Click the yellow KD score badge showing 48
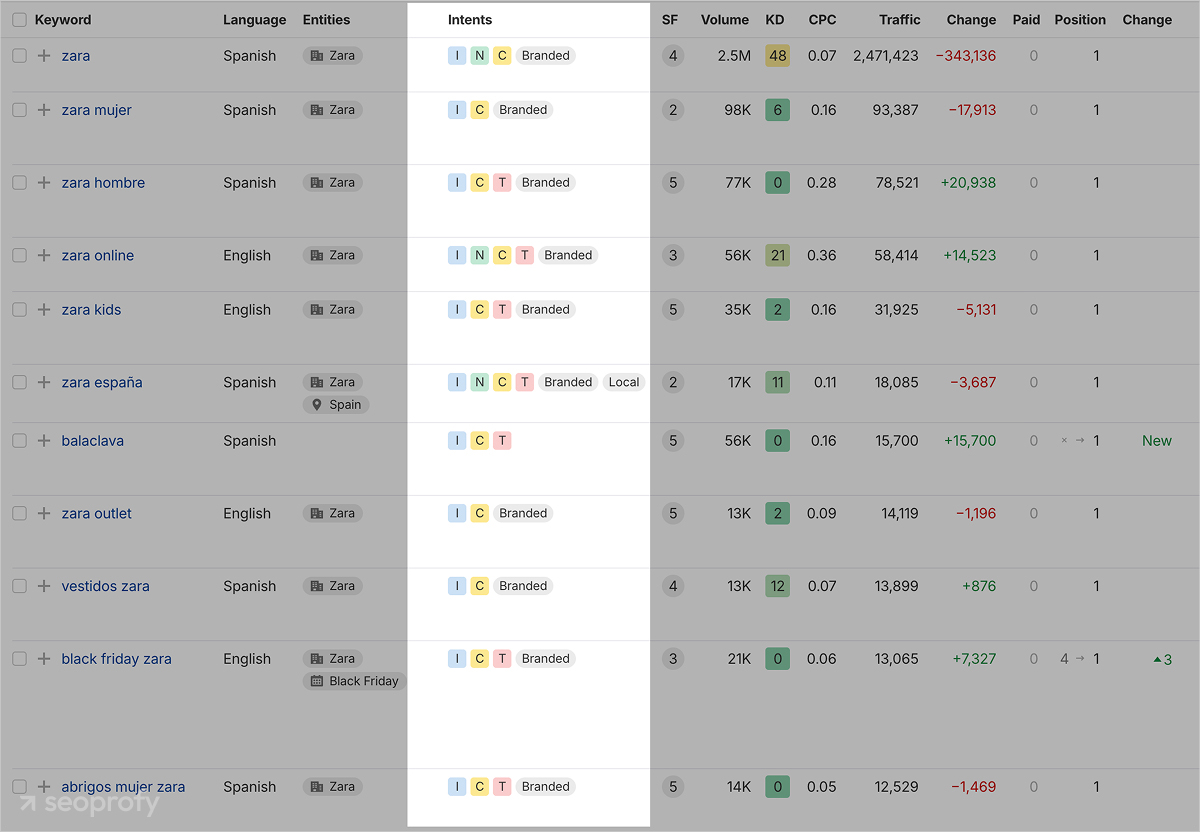 pyautogui.click(x=777, y=56)
